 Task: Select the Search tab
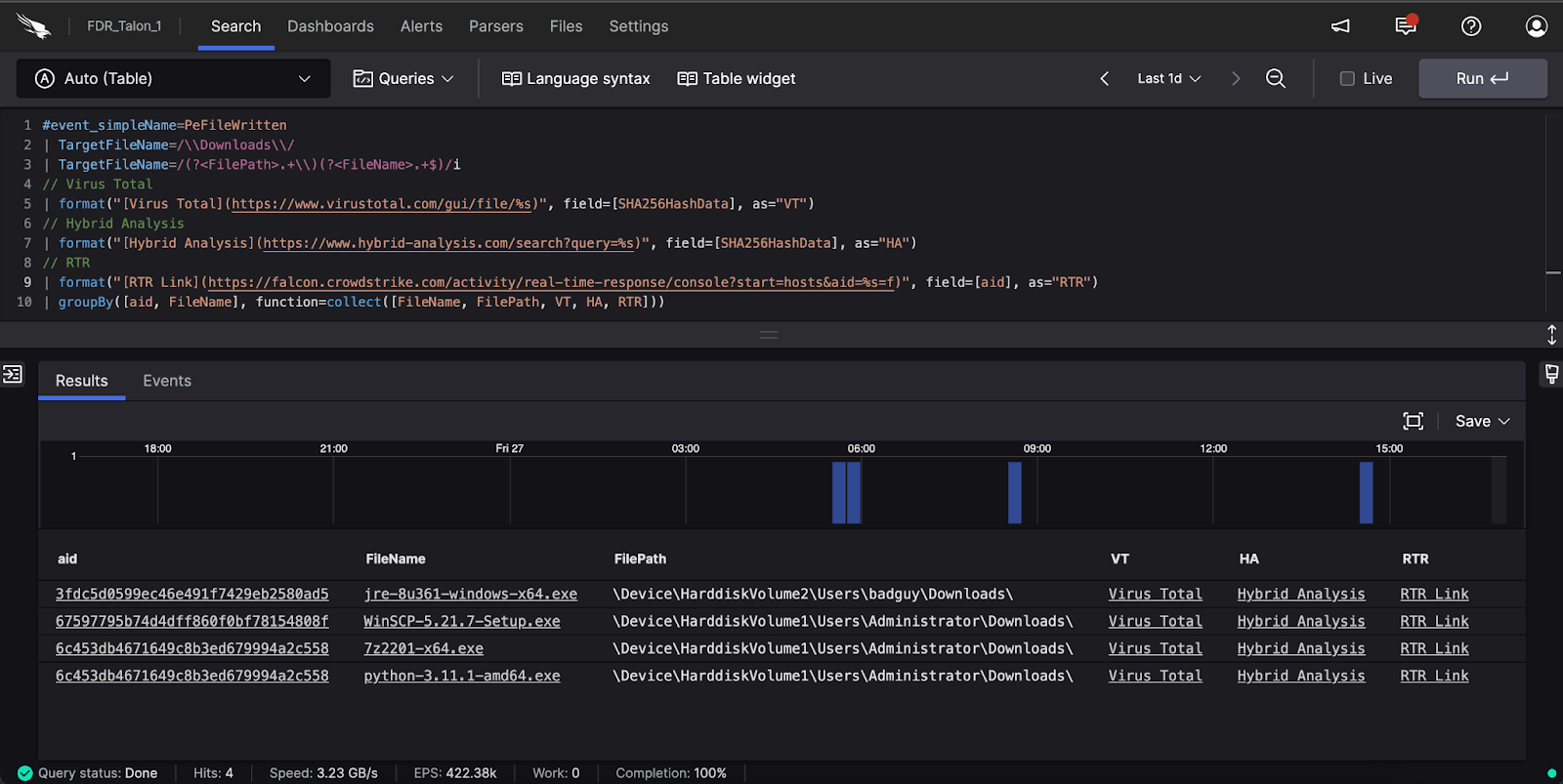[x=236, y=26]
